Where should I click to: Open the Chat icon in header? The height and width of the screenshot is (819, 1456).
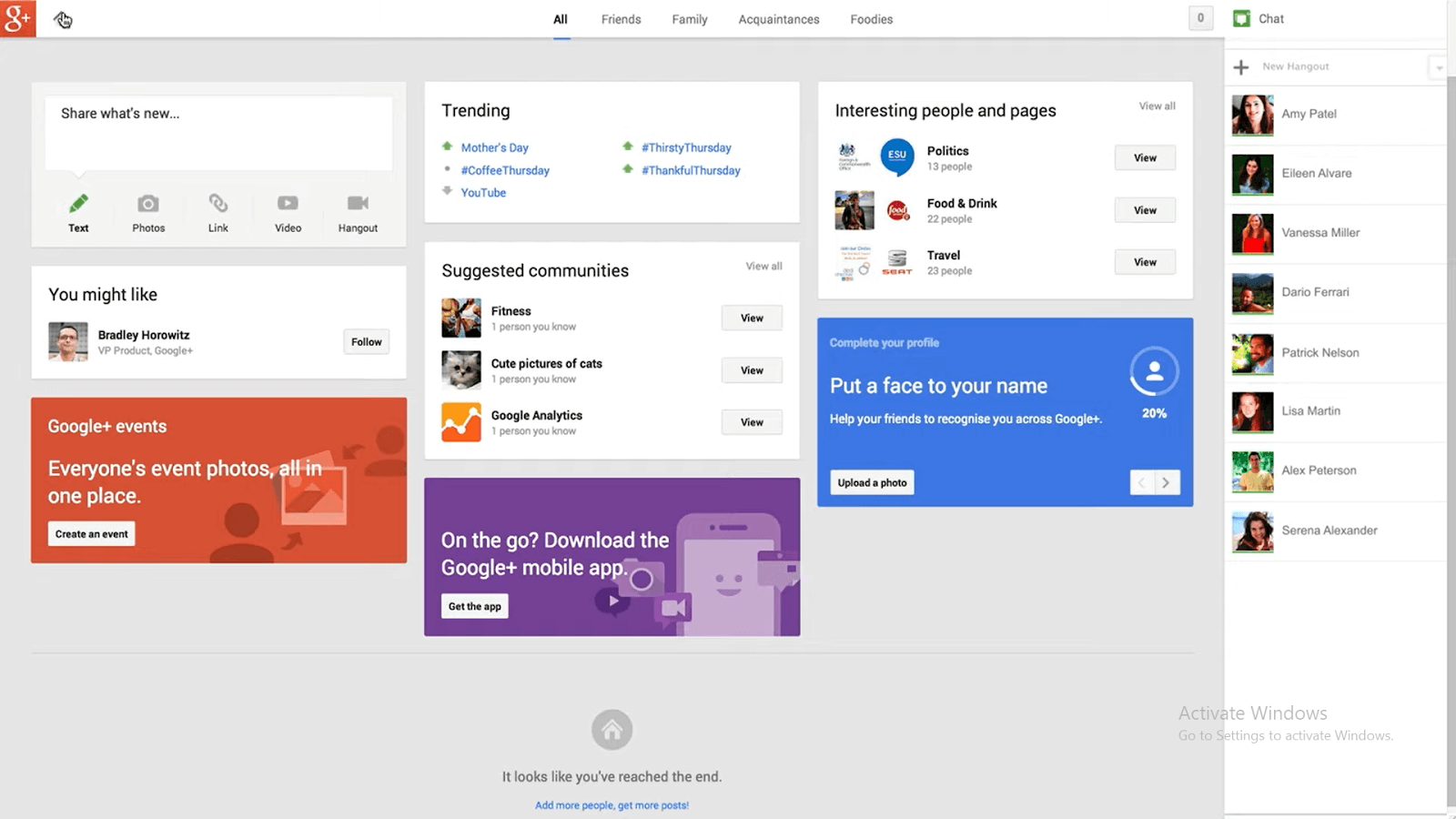(1241, 18)
